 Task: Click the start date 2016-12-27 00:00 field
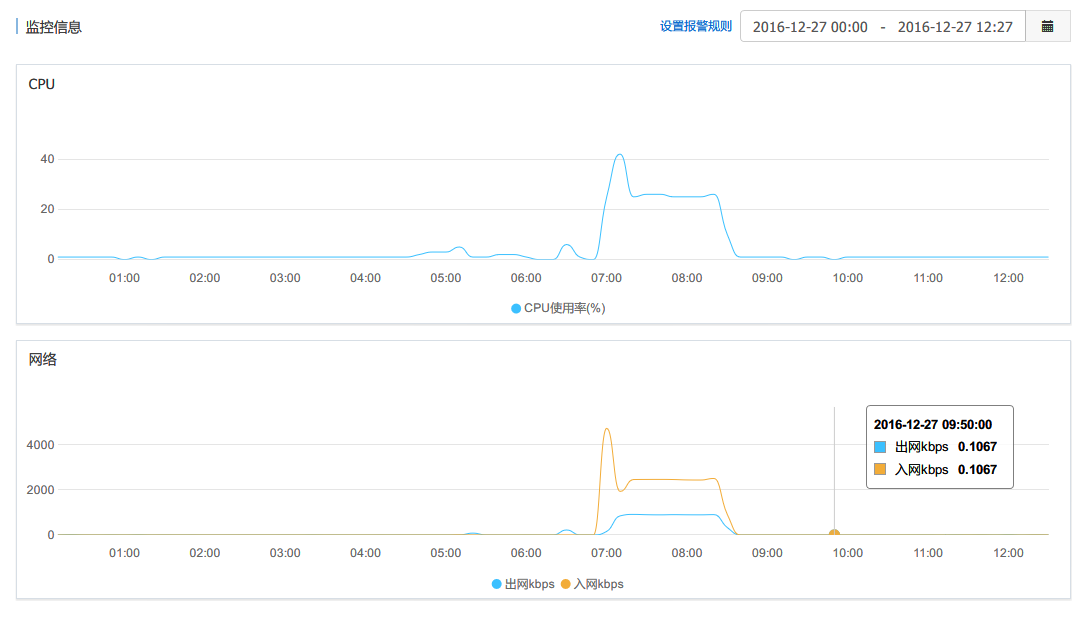pos(810,27)
